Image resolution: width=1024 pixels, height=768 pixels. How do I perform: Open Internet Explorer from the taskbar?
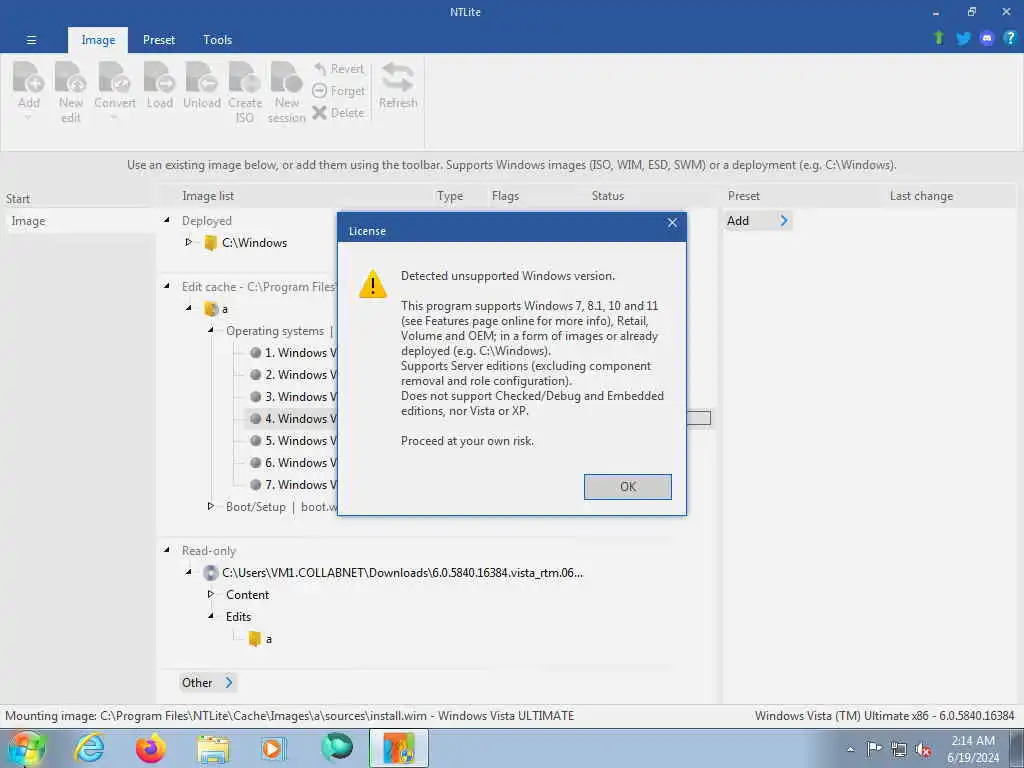[89, 748]
